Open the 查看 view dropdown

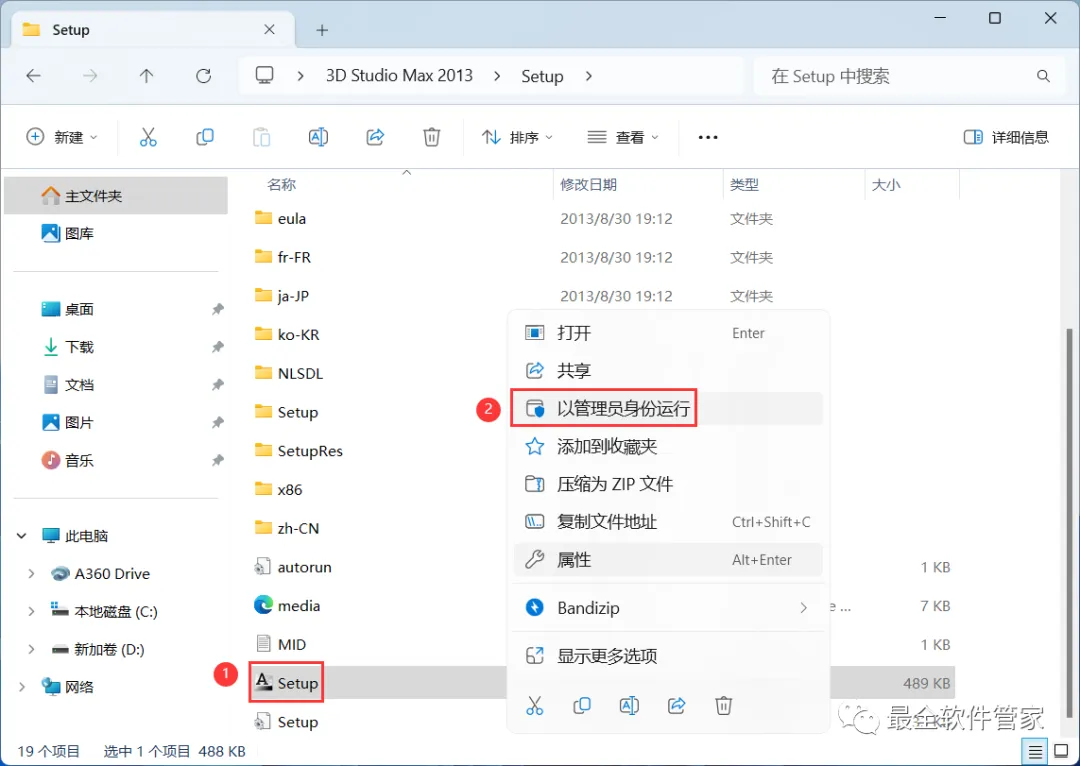coord(623,137)
